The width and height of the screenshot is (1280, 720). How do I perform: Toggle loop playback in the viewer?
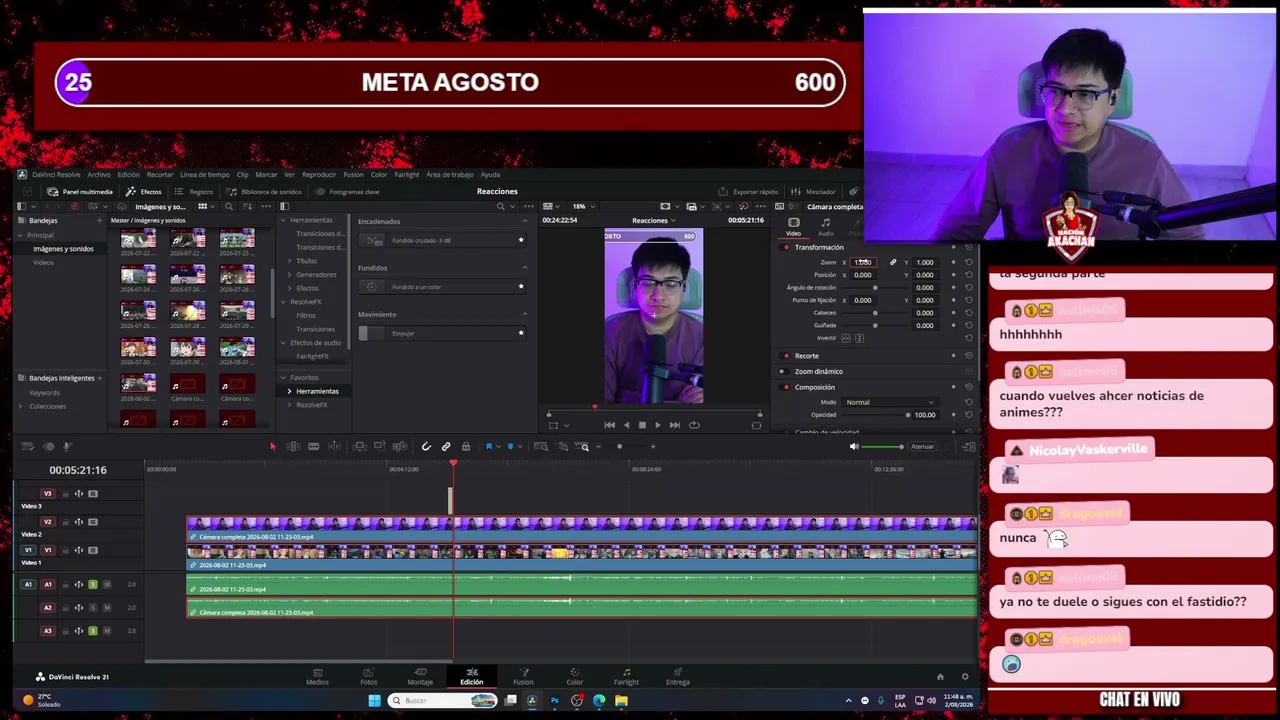(694, 425)
